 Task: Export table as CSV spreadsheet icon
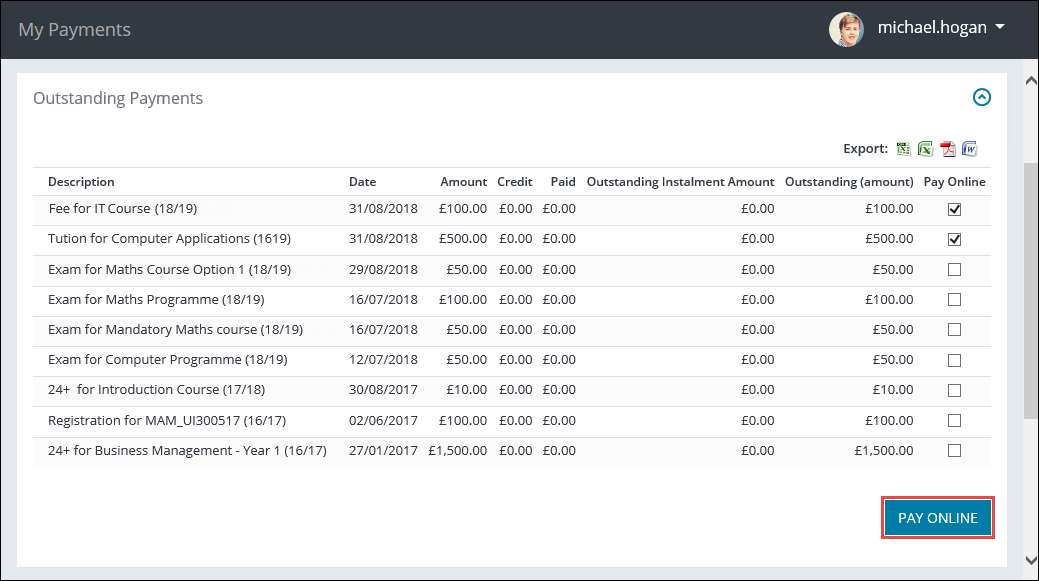click(903, 148)
